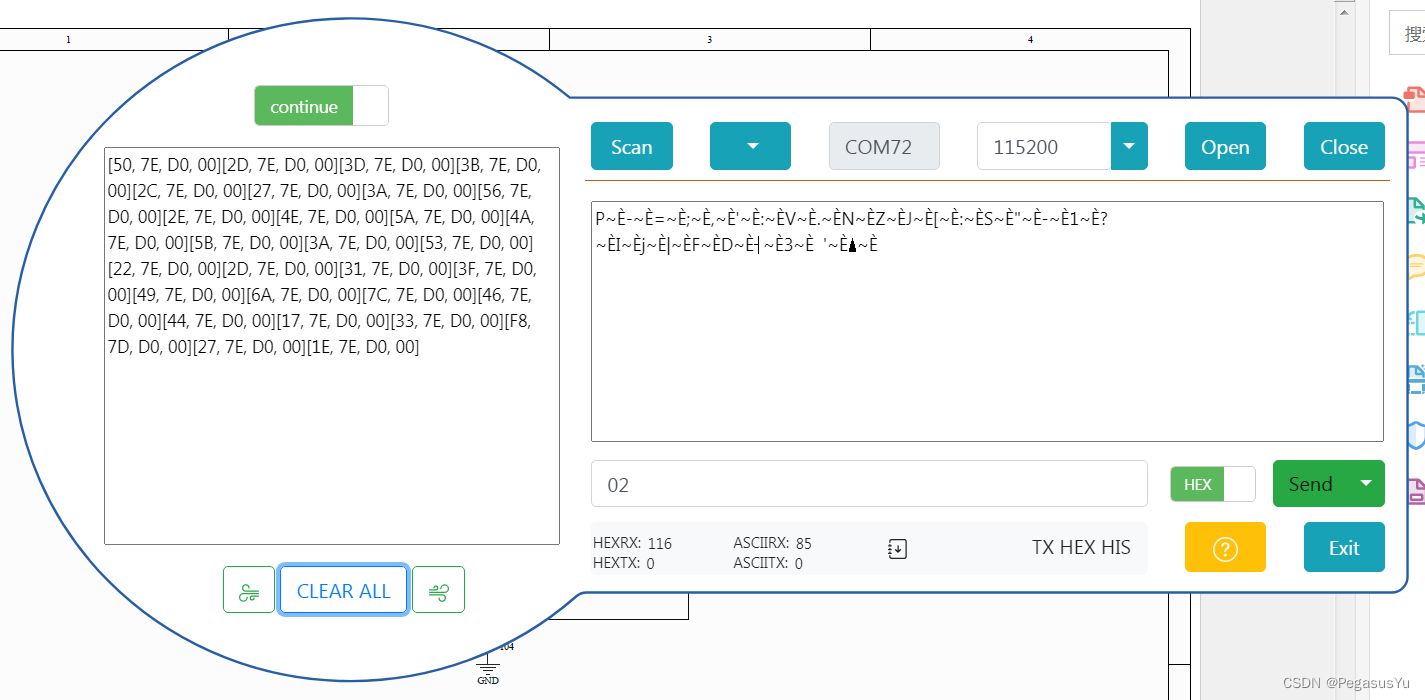
Task: Open the document icon at sidebar bottom
Action: [1417, 492]
